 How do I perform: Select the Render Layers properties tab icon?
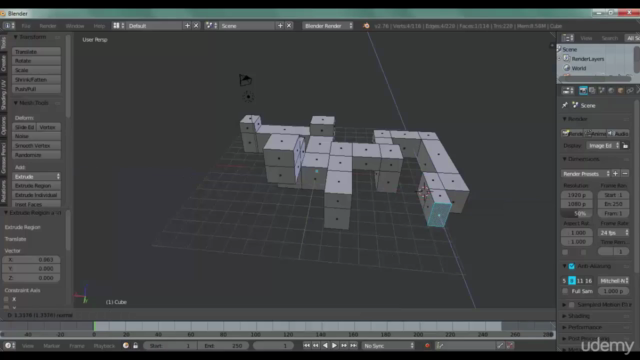592,91
